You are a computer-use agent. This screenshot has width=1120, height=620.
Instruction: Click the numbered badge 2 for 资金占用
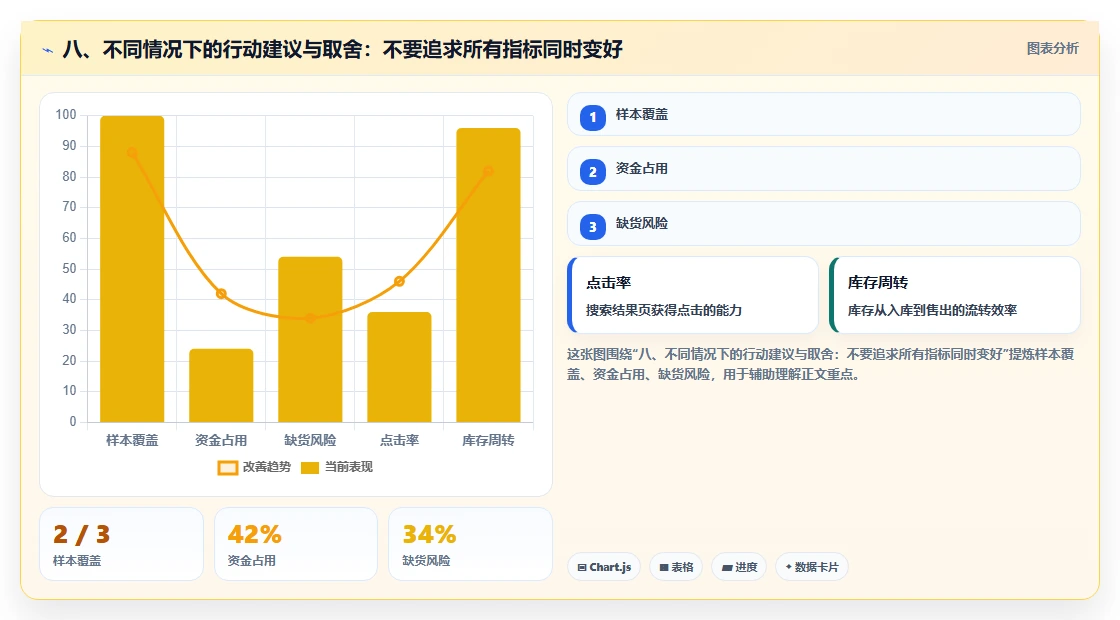click(592, 171)
